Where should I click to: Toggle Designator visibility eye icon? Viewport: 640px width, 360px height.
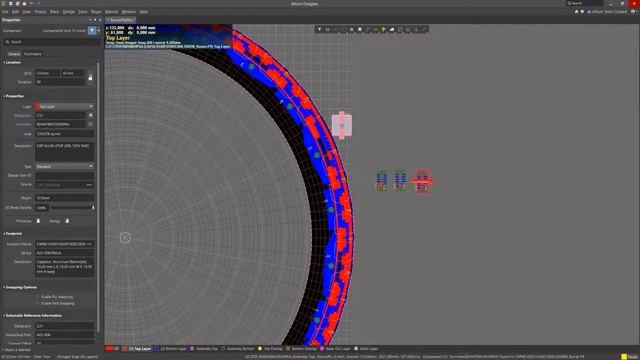91,116
